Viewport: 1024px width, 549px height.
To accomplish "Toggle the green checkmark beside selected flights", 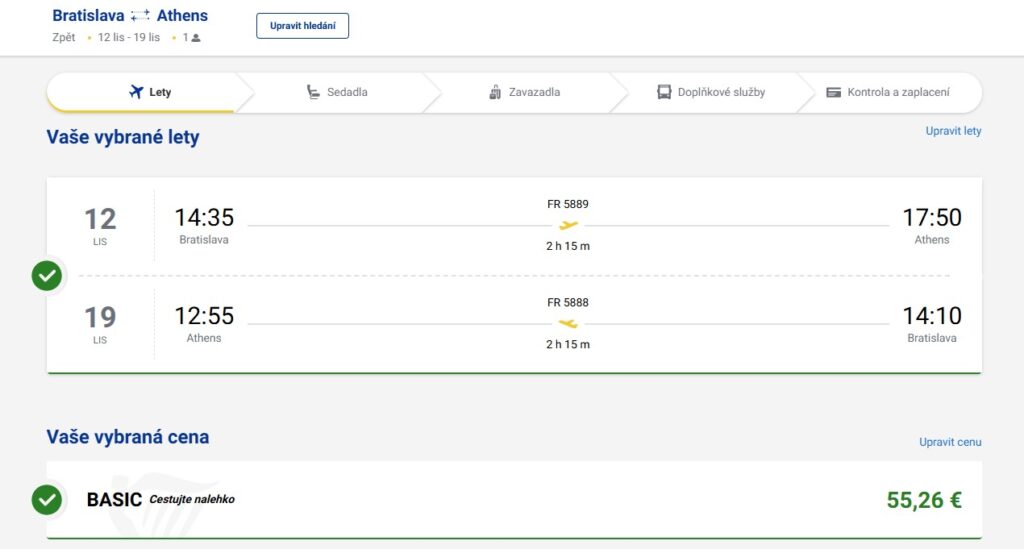I will 47,275.
